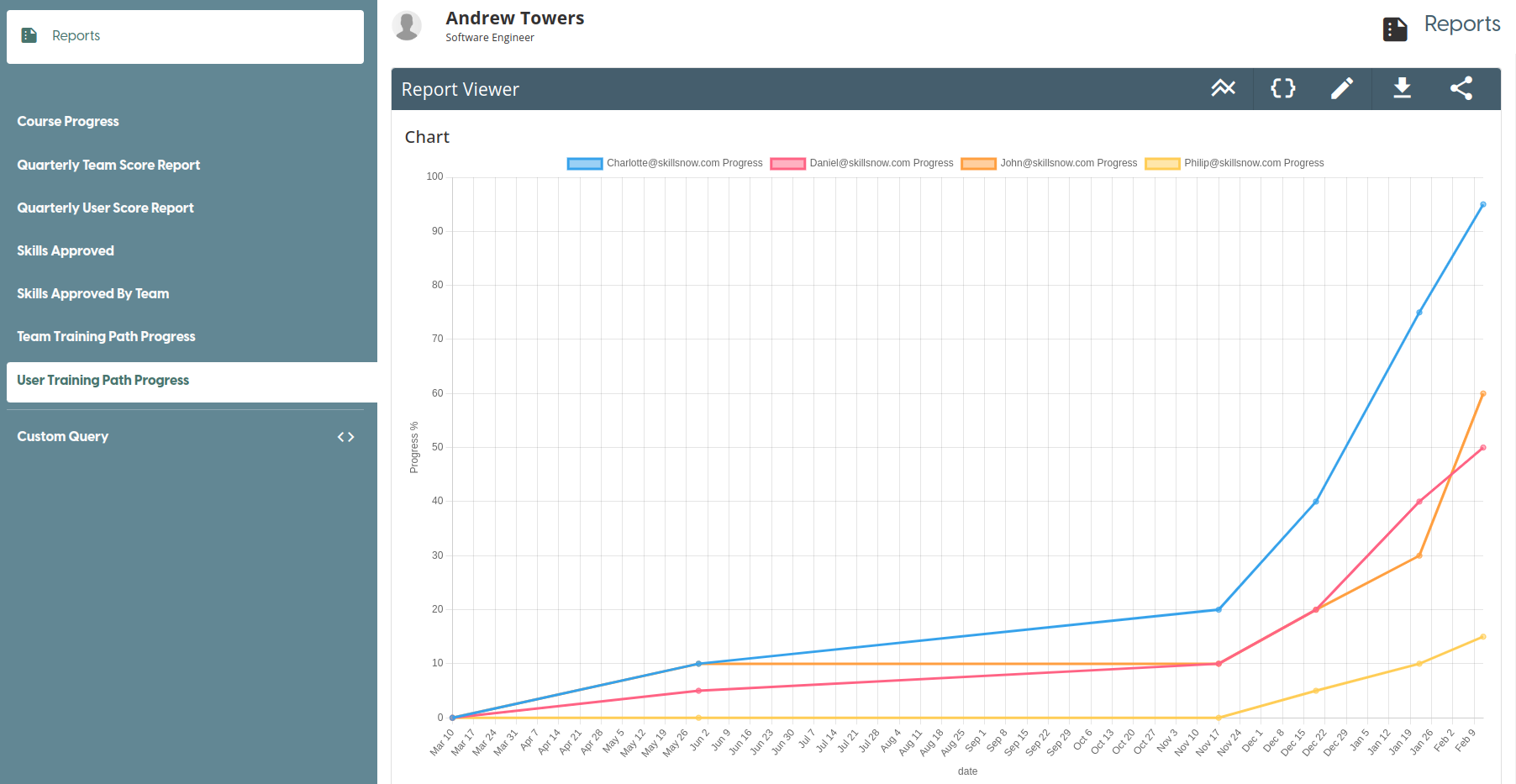Click the share icon in Report Viewer

(1461, 88)
